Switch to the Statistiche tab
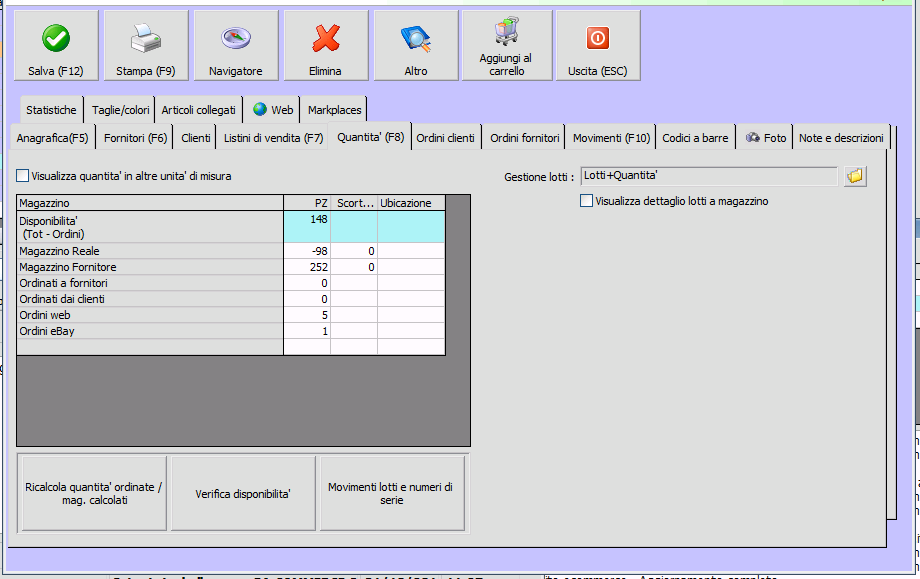This screenshot has width=920, height=579. [x=51, y=110]
